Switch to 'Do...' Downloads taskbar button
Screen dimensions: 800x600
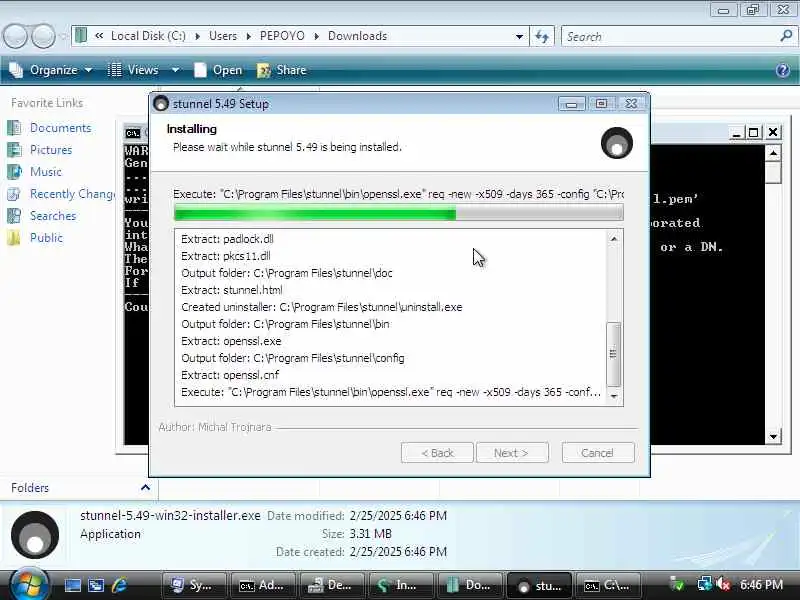[470, 586]
